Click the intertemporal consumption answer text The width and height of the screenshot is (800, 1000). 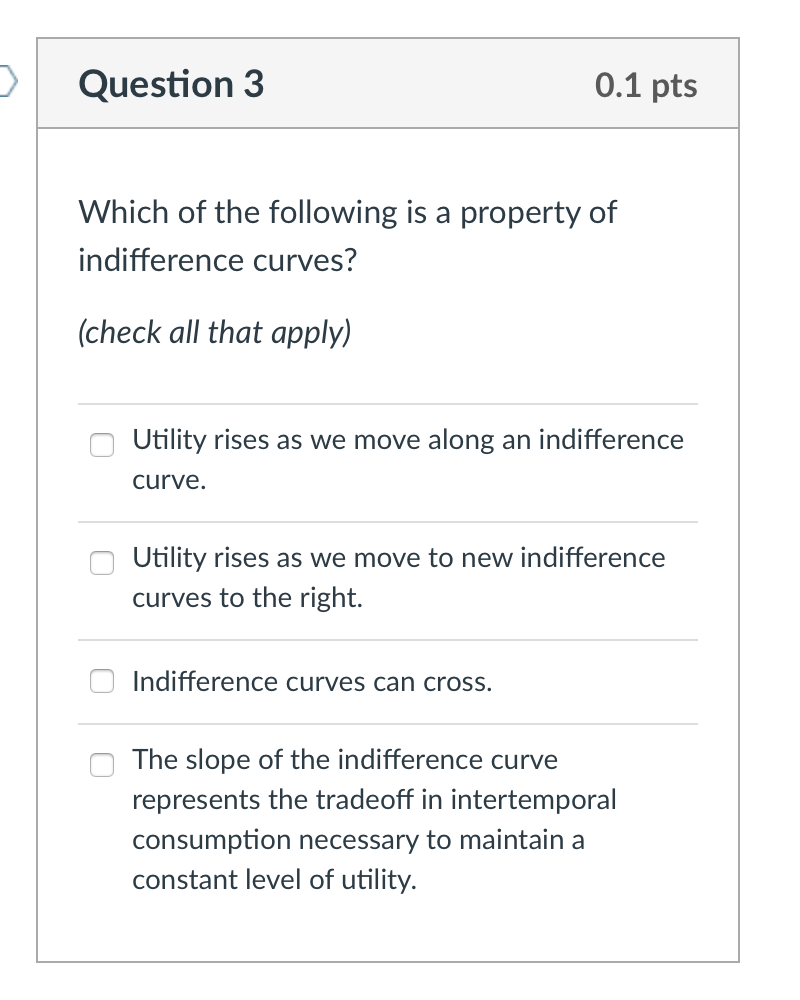coord(374,820)
